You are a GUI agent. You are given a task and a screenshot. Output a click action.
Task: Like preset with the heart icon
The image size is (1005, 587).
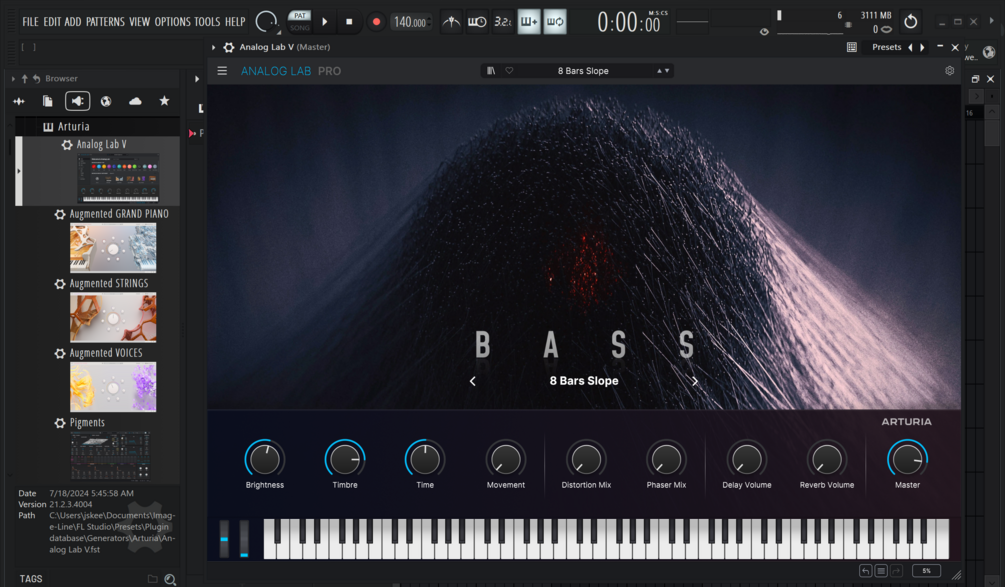pyautogui.click(x=510, y=70)
